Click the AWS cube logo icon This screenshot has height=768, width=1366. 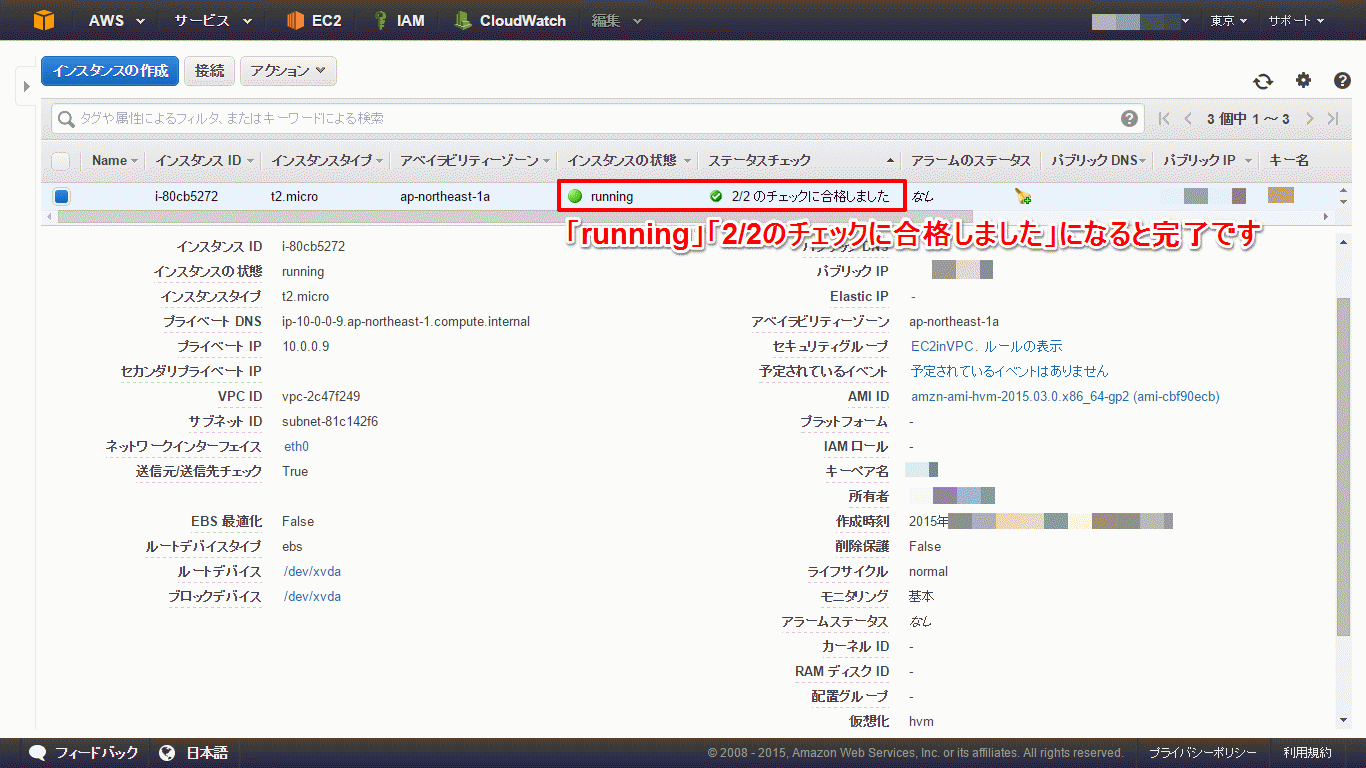click(44, 20)
